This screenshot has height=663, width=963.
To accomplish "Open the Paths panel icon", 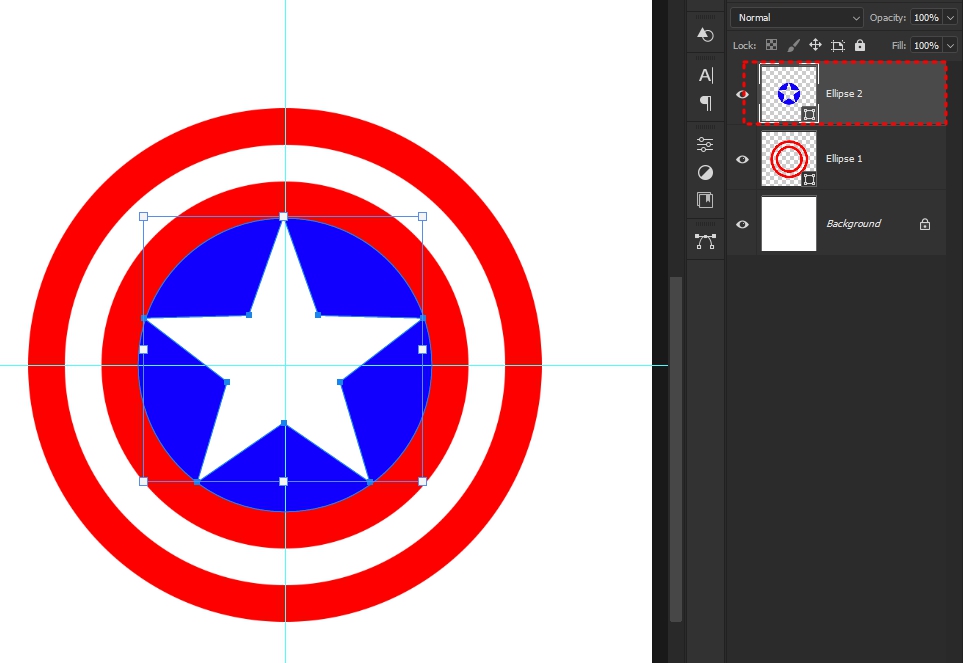I will tap(705, 241).
